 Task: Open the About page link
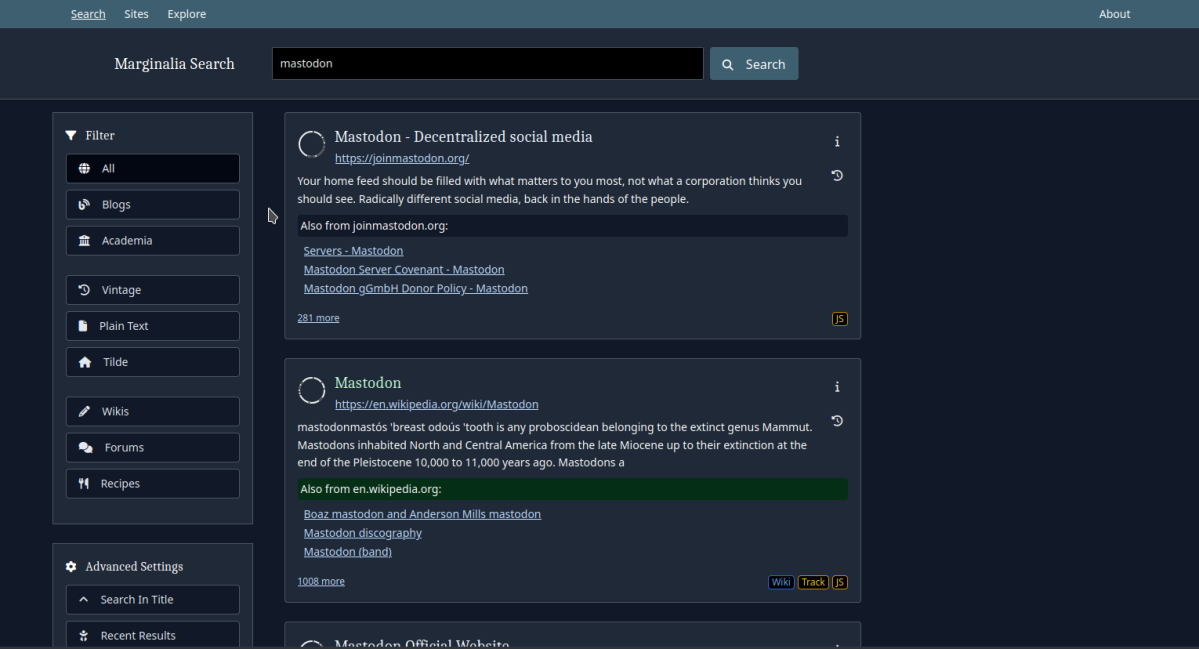tap(1114, 14)
